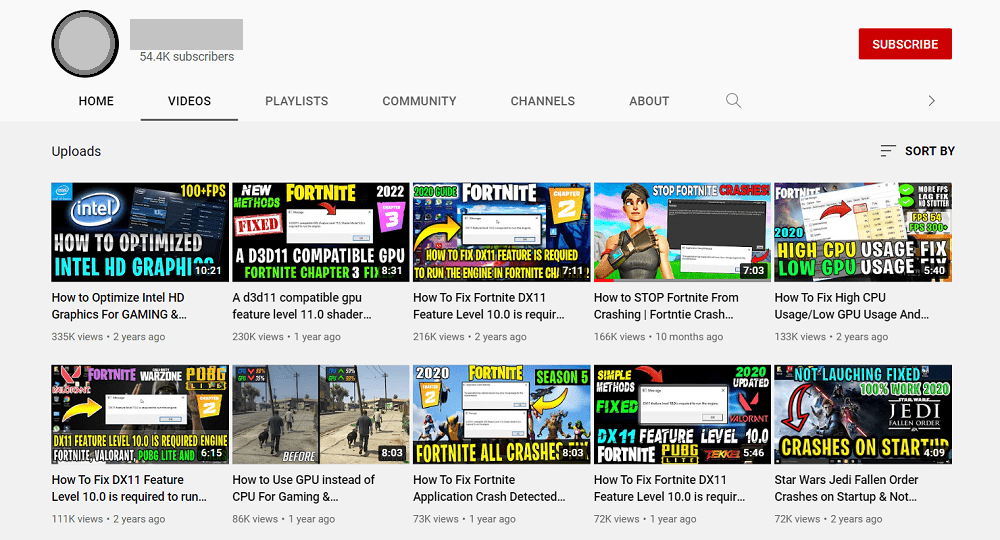The width and height of the screenshot is (1000, 540).
Task: Click title 'How to Use GPU instead of CPU For Gaming'
Action: pos(304,488)
